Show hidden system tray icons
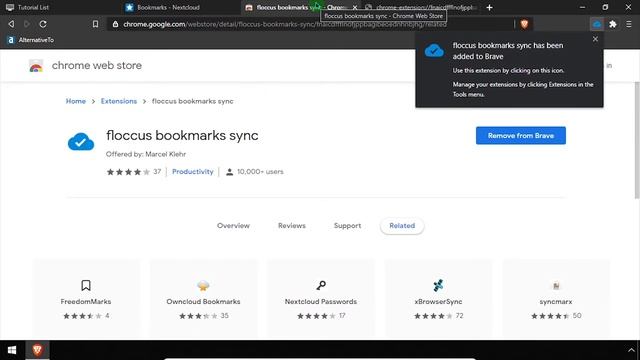640x360 pixels. (631, 350)
